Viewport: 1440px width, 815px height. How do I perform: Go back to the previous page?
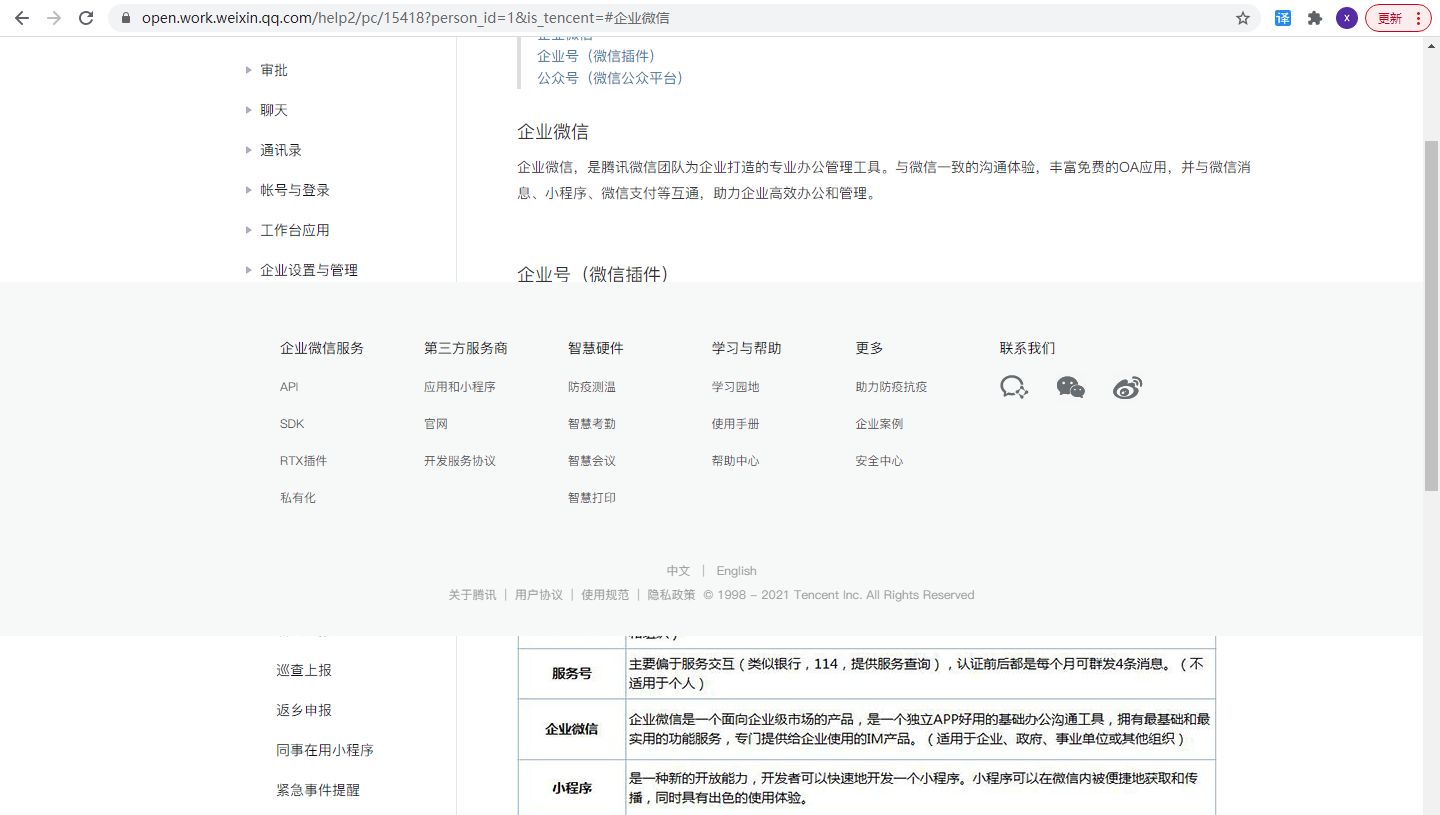(x=22, y=18)
